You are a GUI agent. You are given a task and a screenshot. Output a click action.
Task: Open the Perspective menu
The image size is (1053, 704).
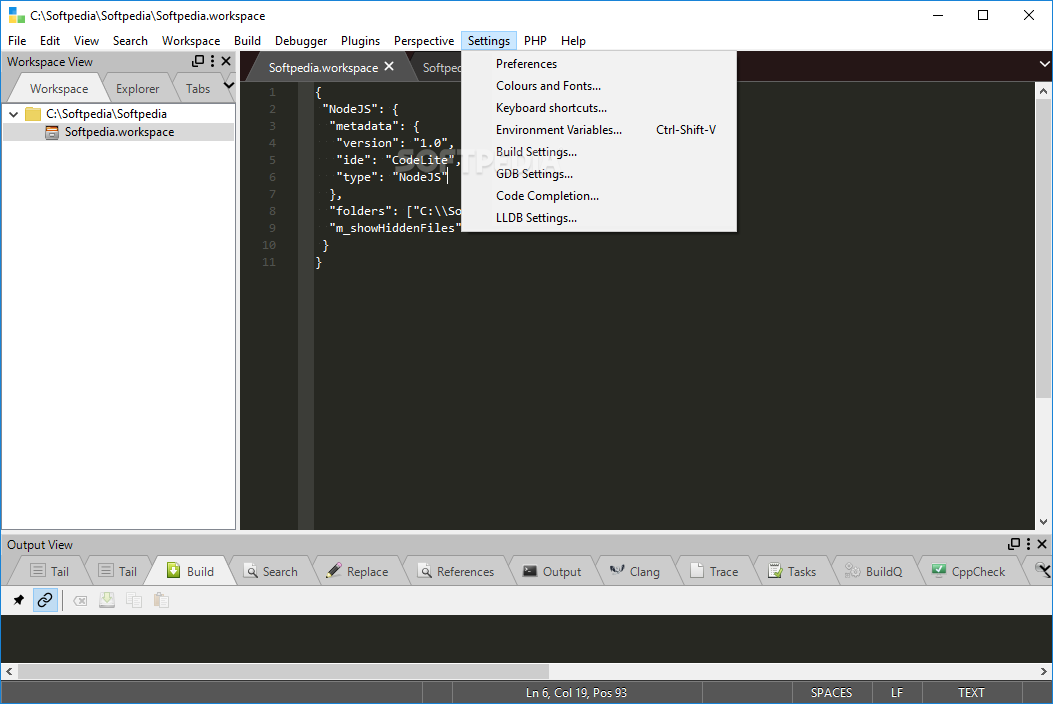click(424, 41)
